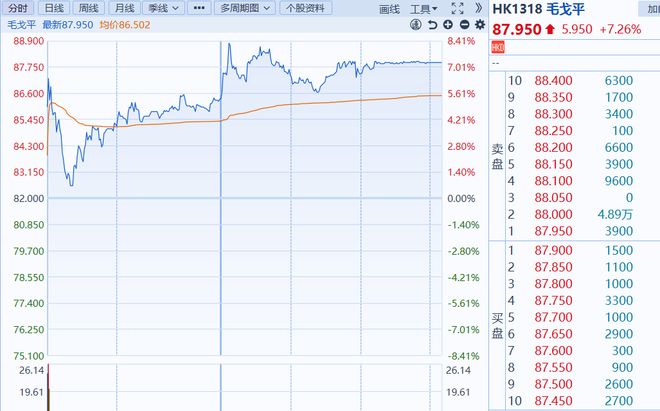The image size is (660, 411).
Task: Click the 画线 draw line button
Action: coord(390,8)
